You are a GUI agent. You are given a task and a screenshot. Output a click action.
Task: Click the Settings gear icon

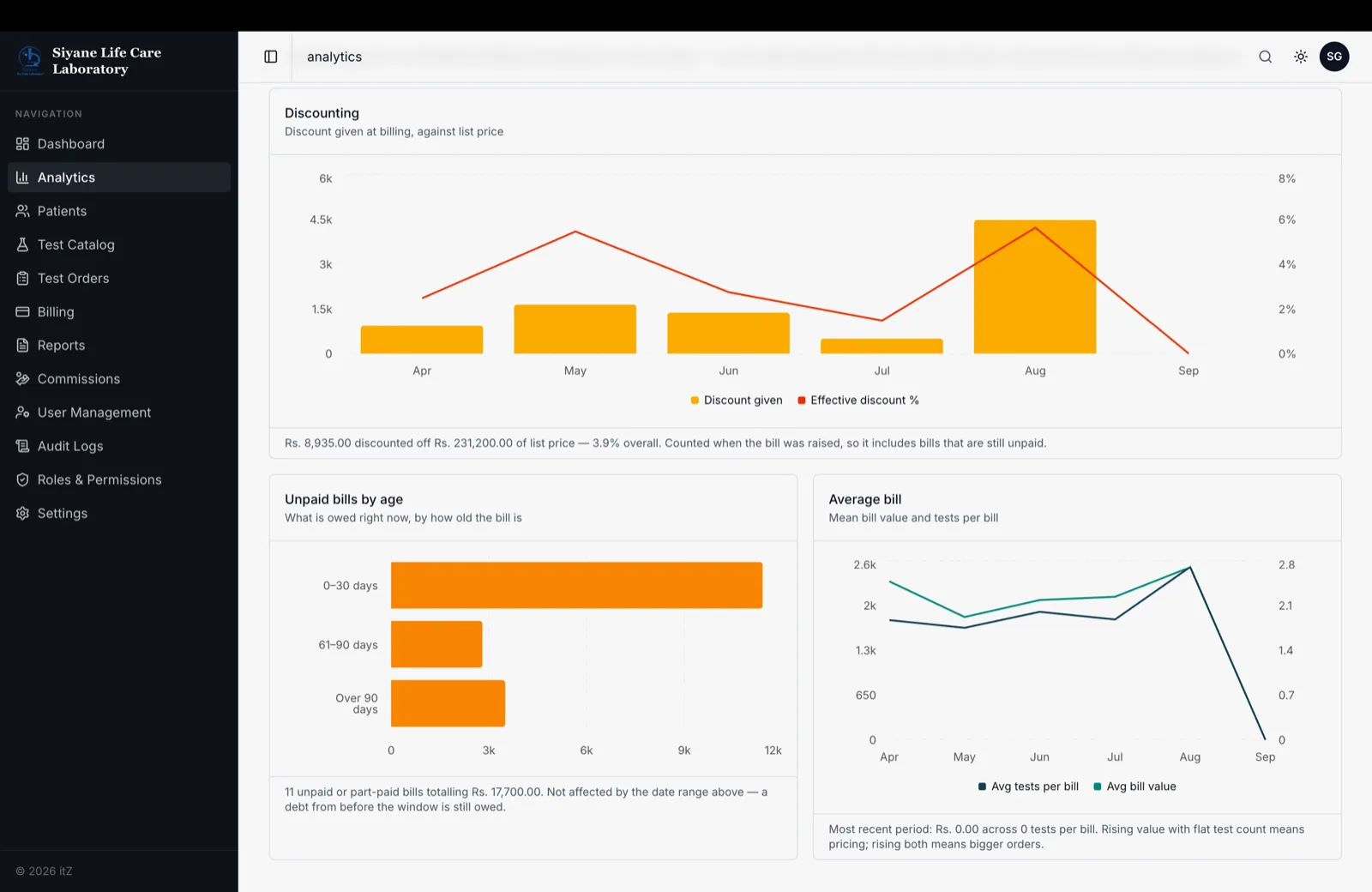(22, 513)
